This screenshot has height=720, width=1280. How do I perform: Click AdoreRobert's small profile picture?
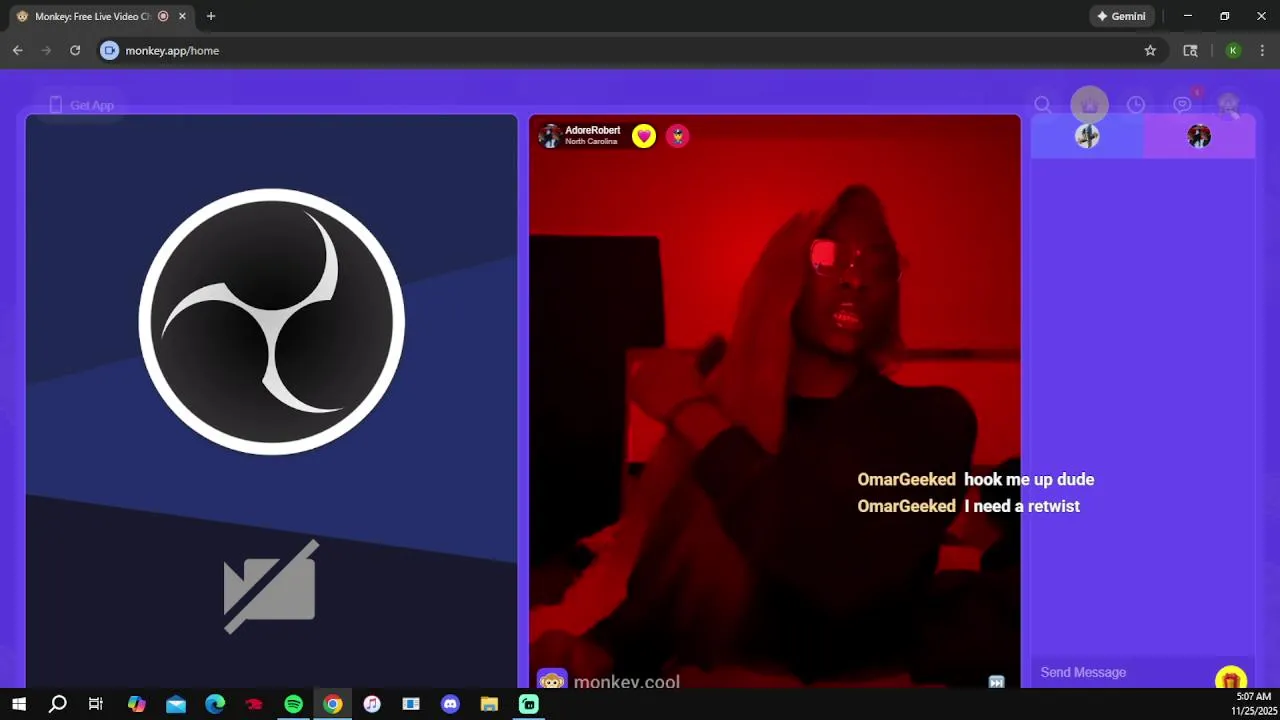tap(549, 136)
